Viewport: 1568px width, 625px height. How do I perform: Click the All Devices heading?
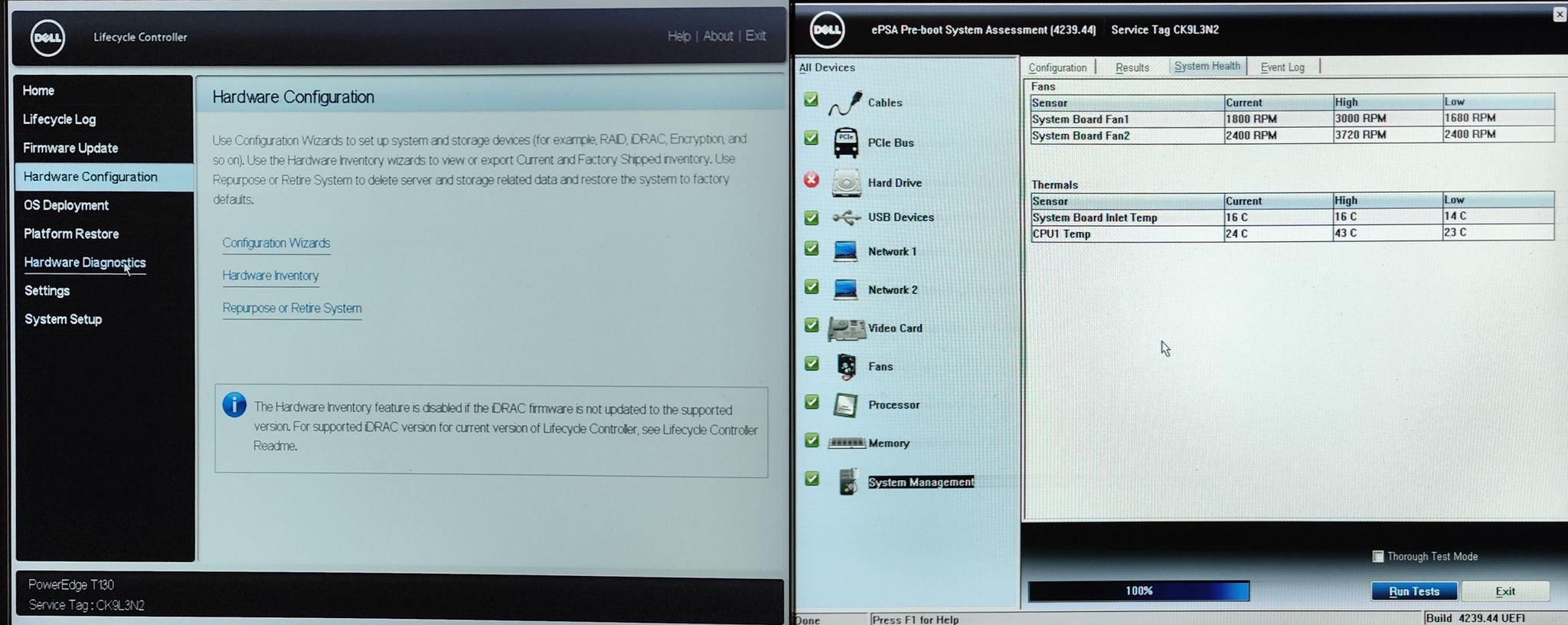pos(827,67)
